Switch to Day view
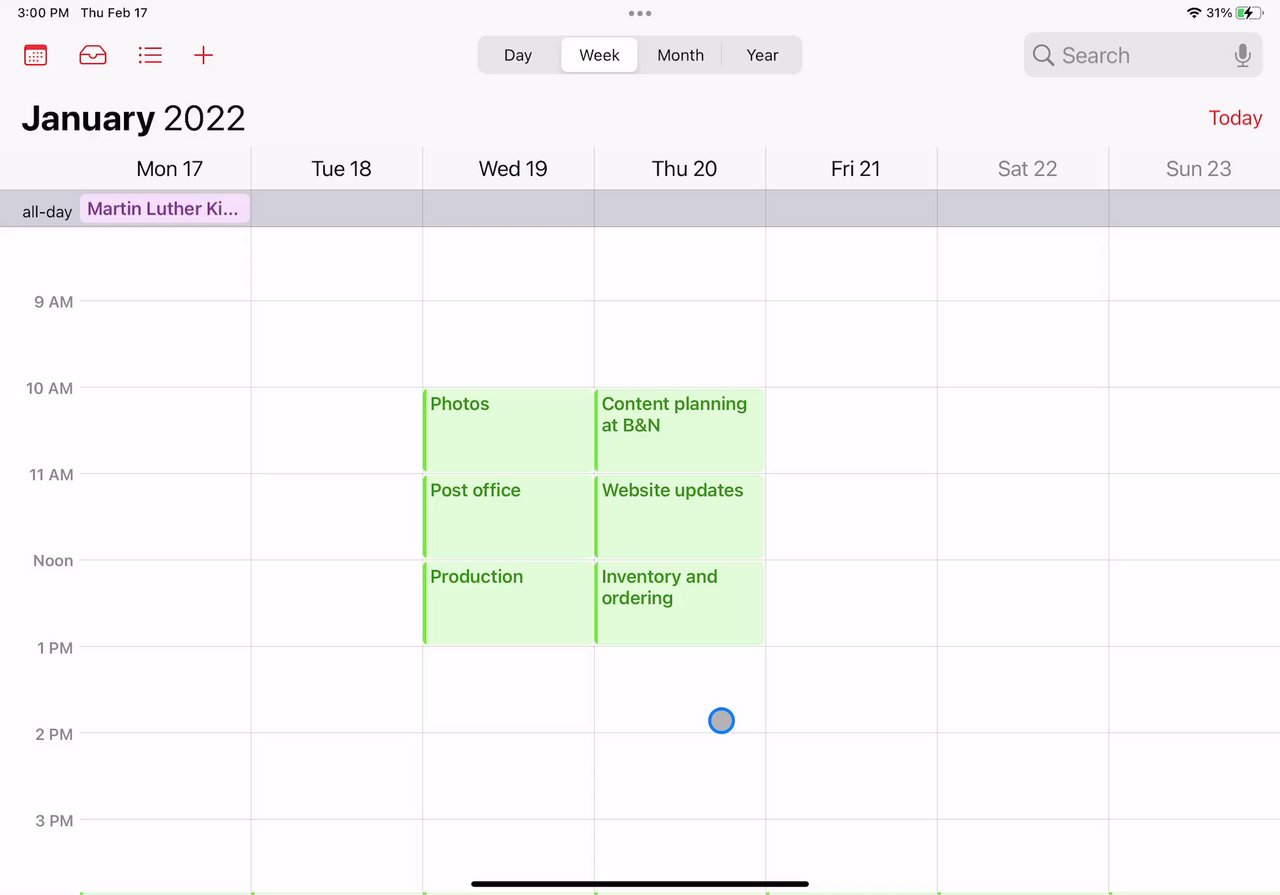The height and width of the screenshot is (895, 1280). pos(518,55)
